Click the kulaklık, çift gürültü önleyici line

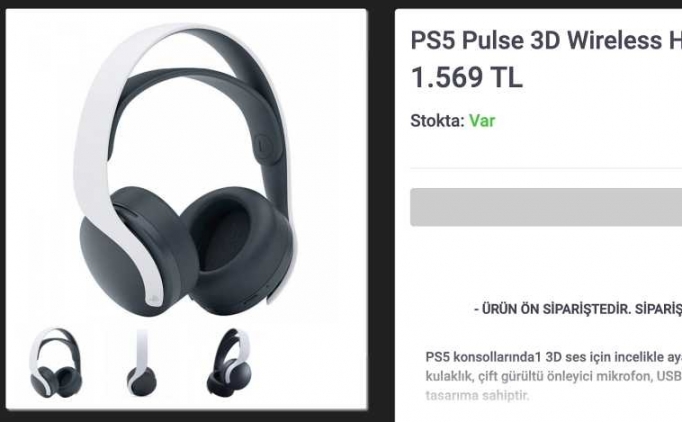(x=554, y=376)
